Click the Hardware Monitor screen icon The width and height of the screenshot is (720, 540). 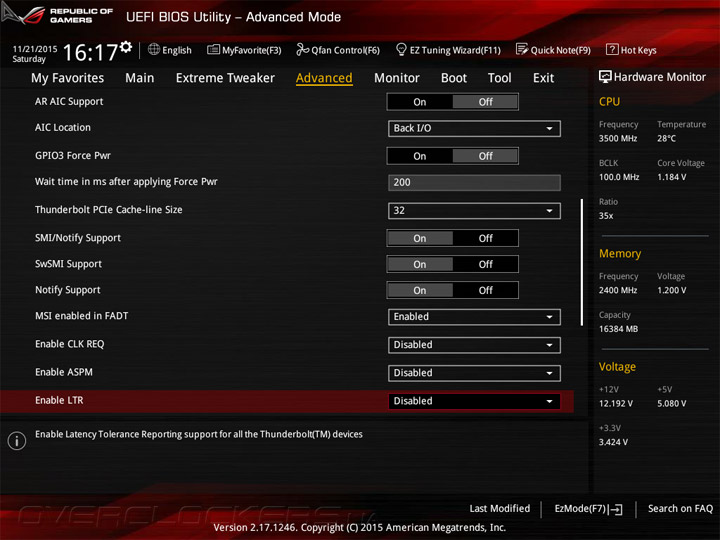pos(605,77)
